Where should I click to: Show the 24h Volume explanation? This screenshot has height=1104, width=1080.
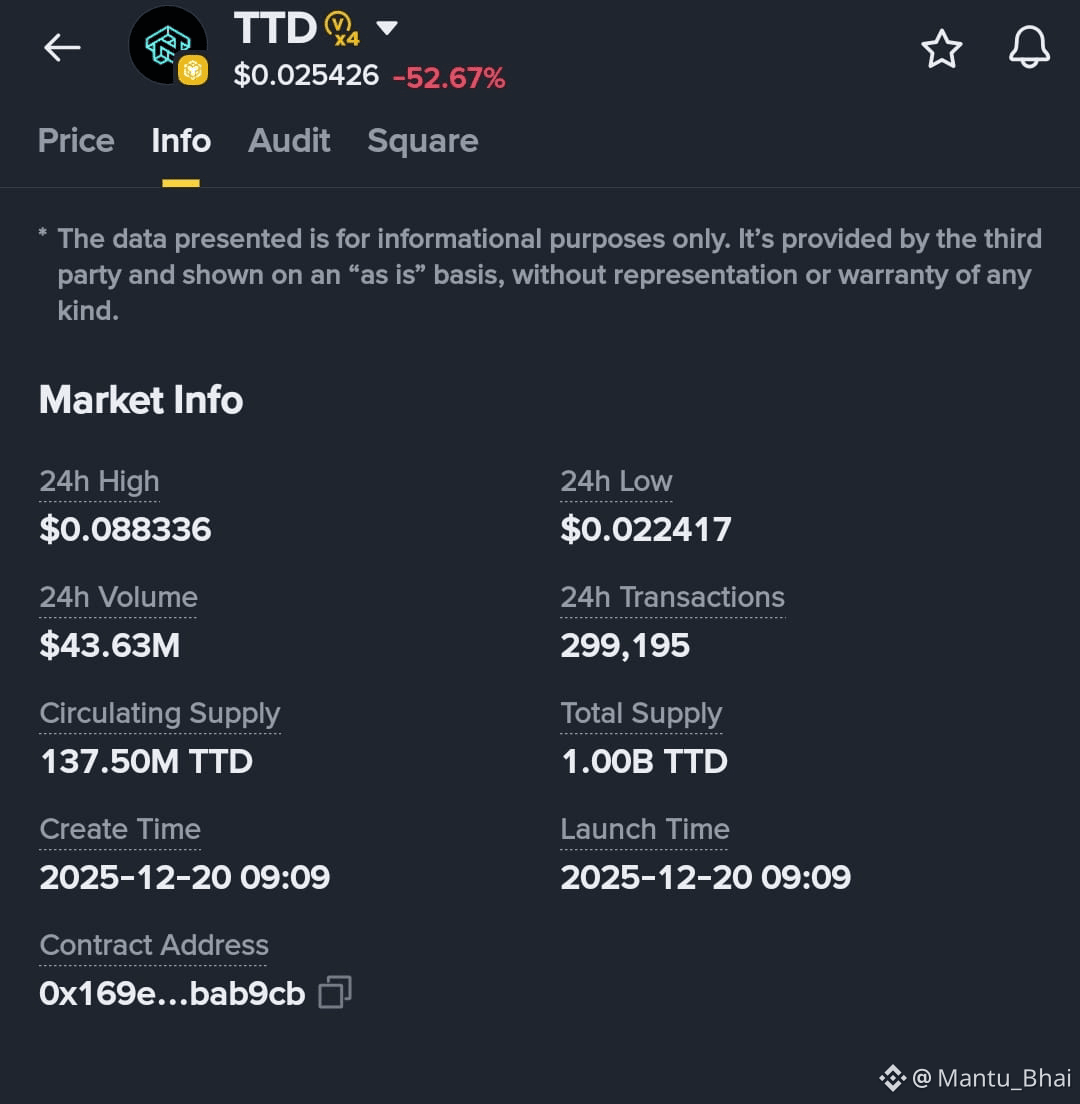pos(118,597)
